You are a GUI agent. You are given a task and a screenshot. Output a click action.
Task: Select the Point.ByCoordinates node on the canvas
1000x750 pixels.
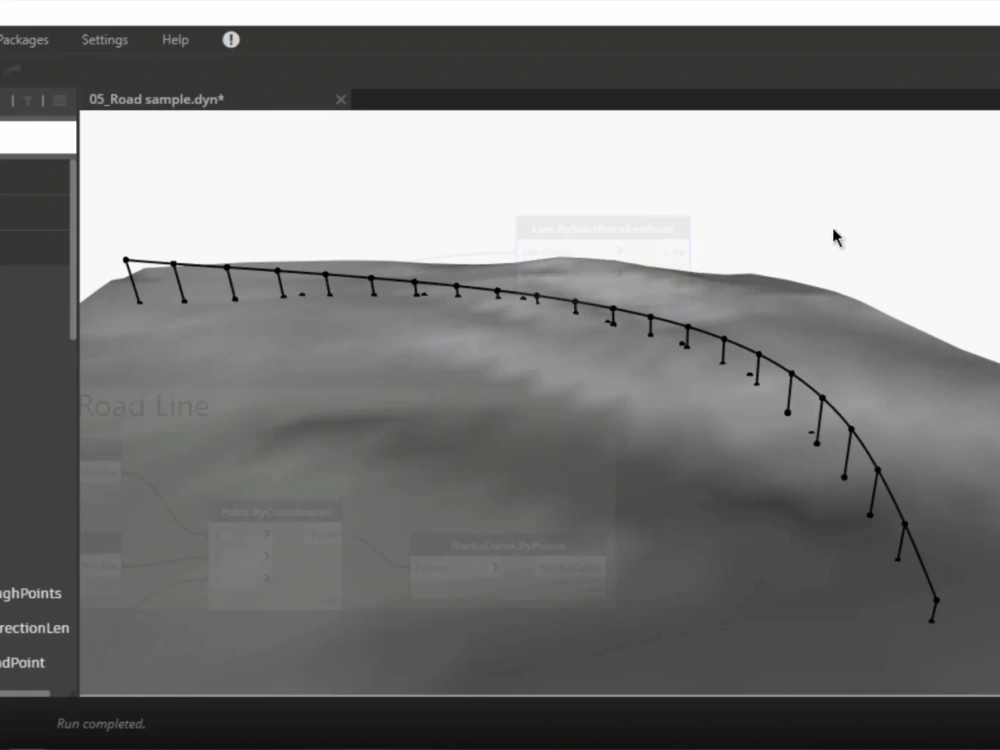pos(277,511)
